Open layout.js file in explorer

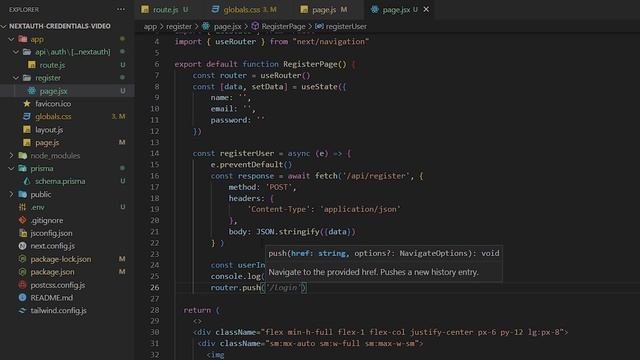click(x=49, y=129)
